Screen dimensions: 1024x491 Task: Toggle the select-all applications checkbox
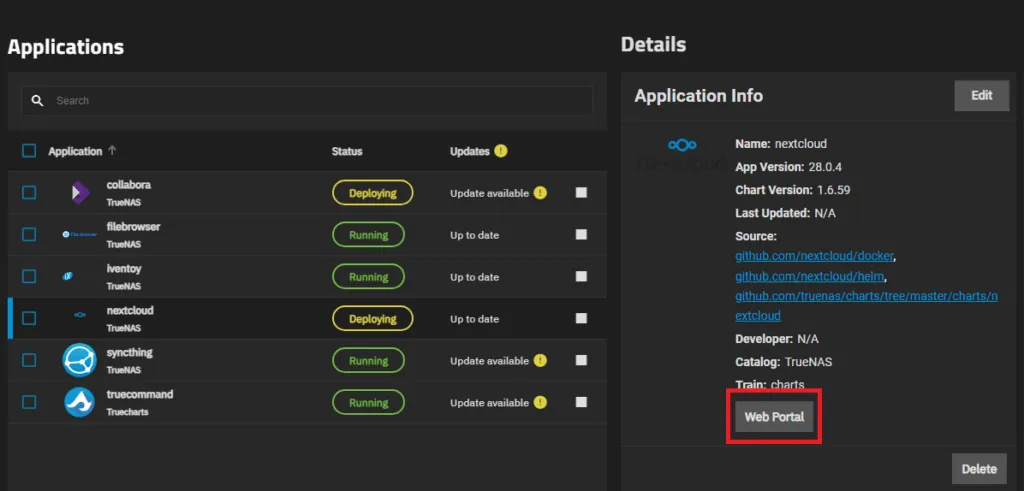[29, 151]
